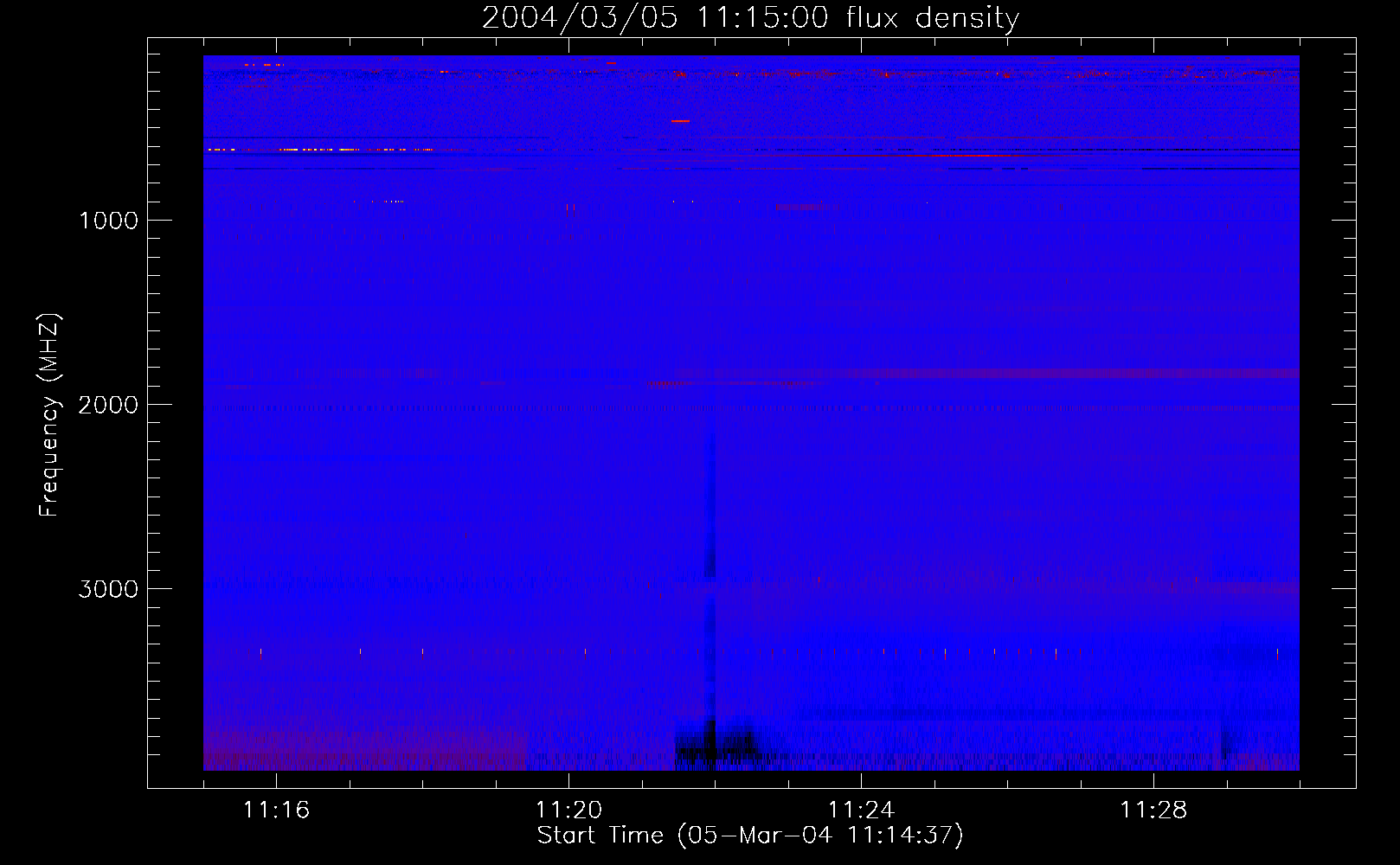
Task: Click the dark vertical burst streak in spectrogram
Action: (710, 588)
